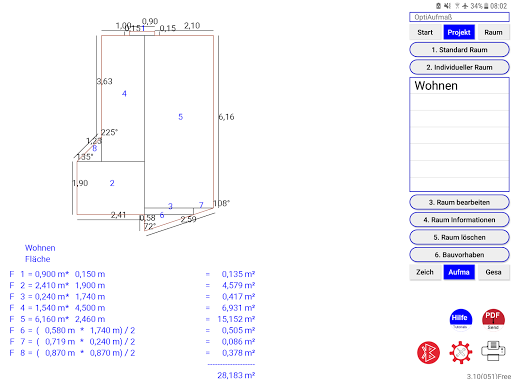The image size is (512, 384).
Task: Click the Wohnen heading above area list
Action: 40,248
